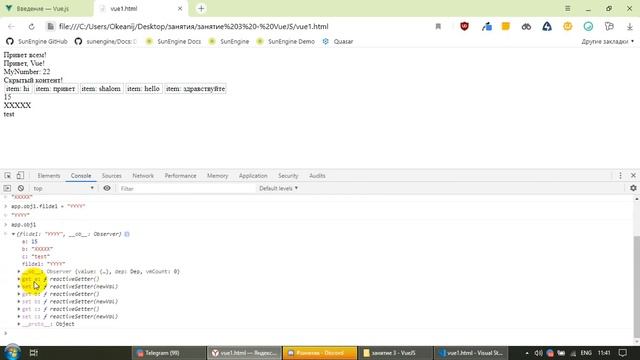This screenshot has width=640, height=360.
Task: Expand the 'get b' reactiveGetter entry
Action: pyautogui.click(x=19, y=294)
